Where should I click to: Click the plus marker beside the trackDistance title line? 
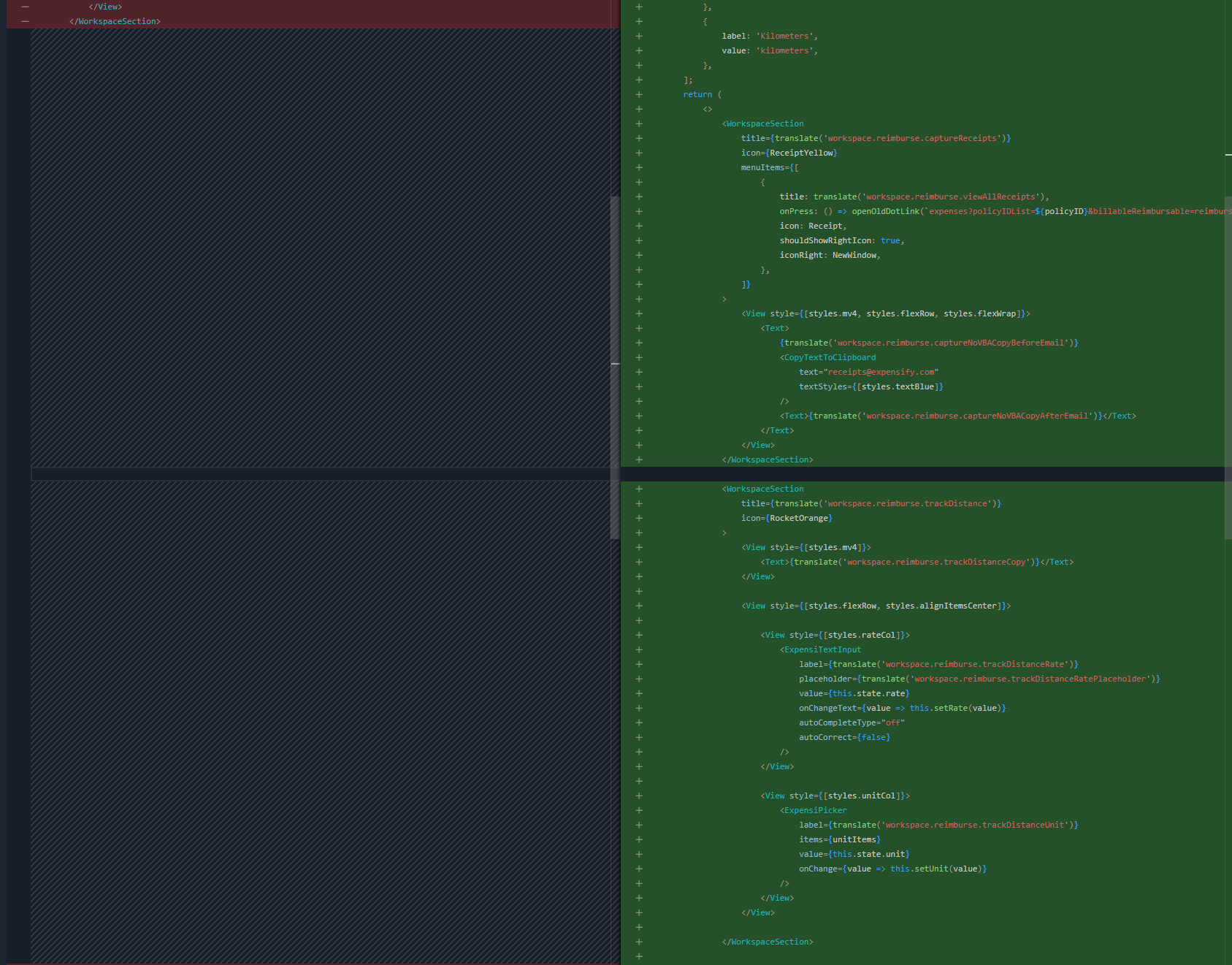click(639, 503)
